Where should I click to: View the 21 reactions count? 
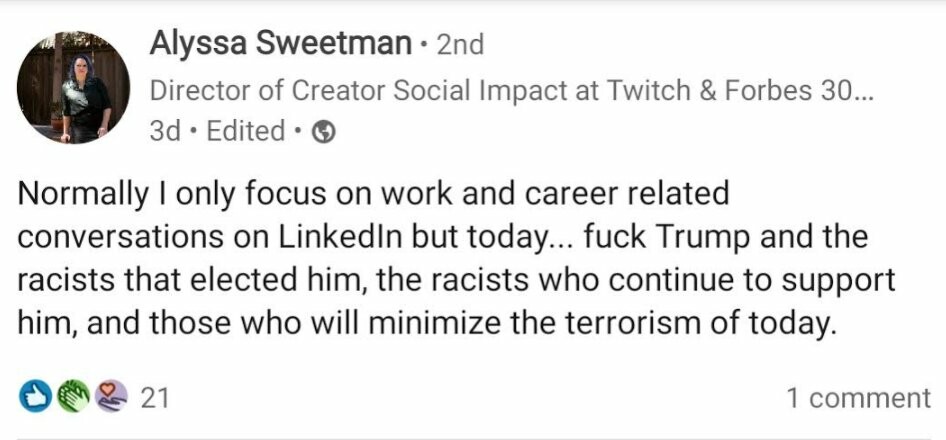coord(154,398)
